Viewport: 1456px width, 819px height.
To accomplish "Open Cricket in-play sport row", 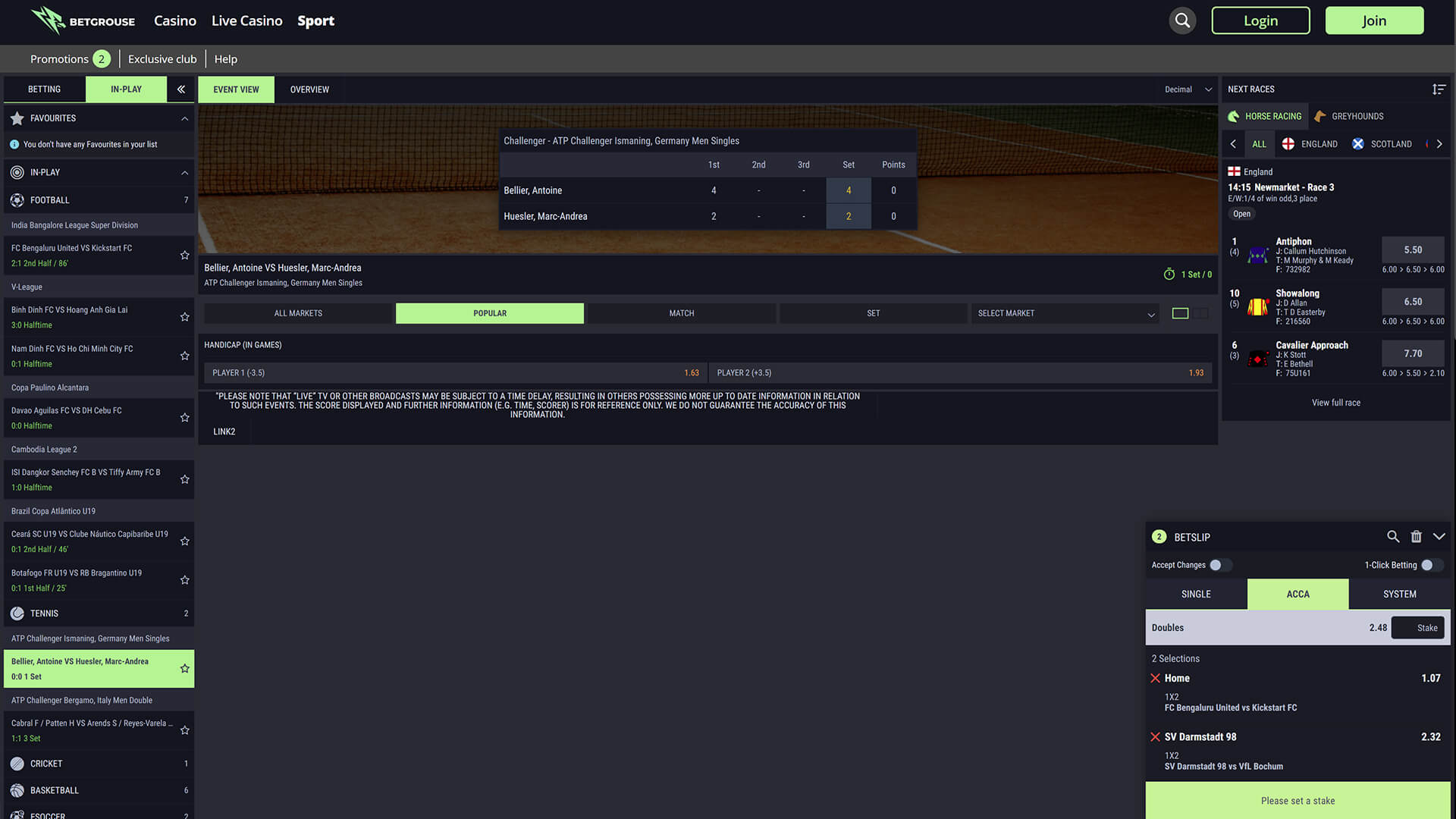I will pyautogui.click(x=99, y=764).
